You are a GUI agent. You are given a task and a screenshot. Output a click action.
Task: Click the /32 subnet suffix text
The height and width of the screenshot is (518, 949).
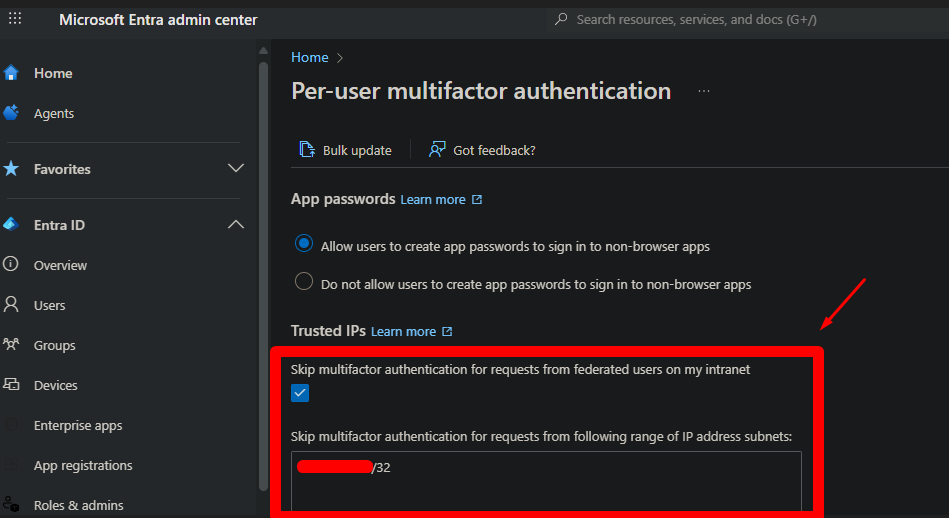pyautogui.click(x=381, y=468)
